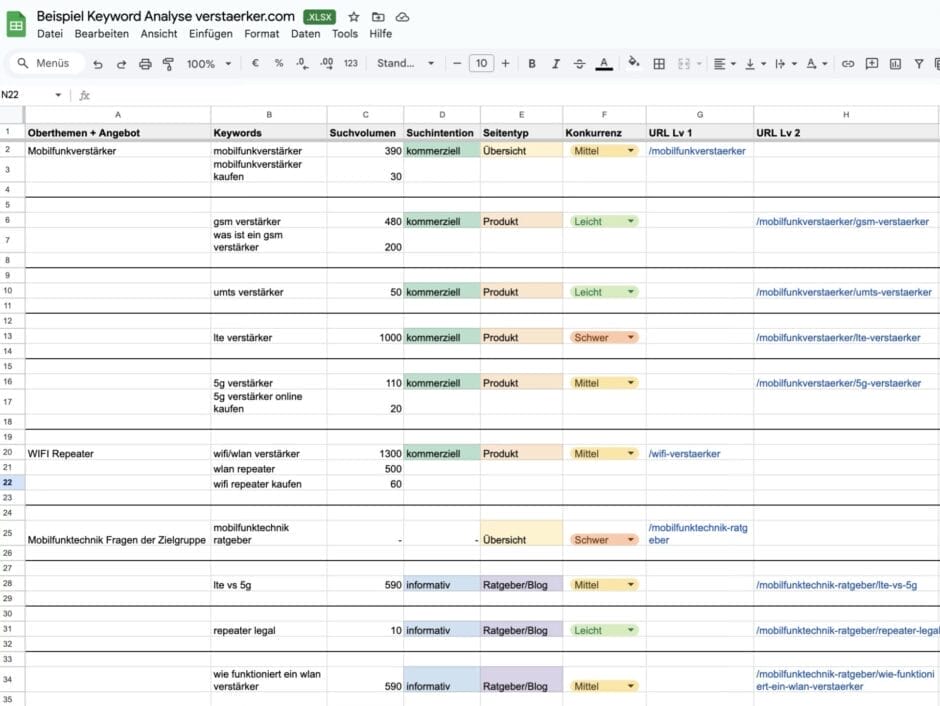Open the /mobilfunkverstaerker/5g-verstaerker link
The width and height of the screenshot is (940, 706).
[838, 383]
